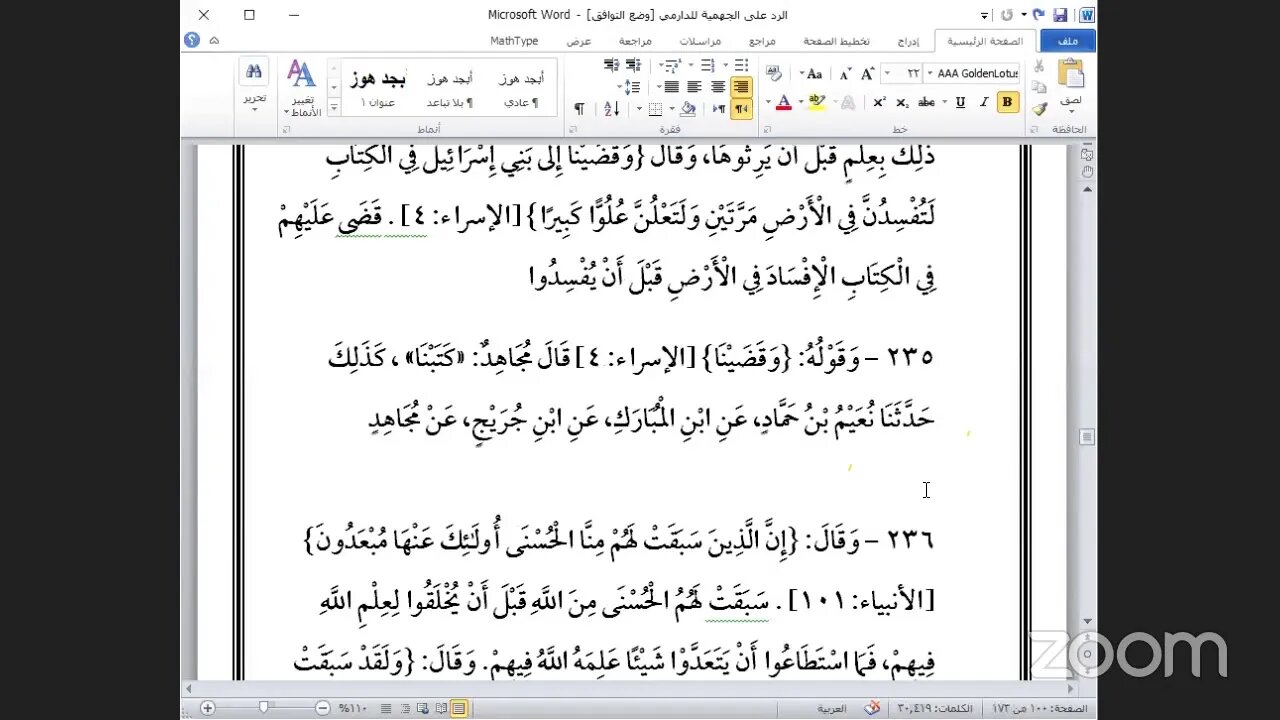Select the Format Painter brush

[1040, 109]
